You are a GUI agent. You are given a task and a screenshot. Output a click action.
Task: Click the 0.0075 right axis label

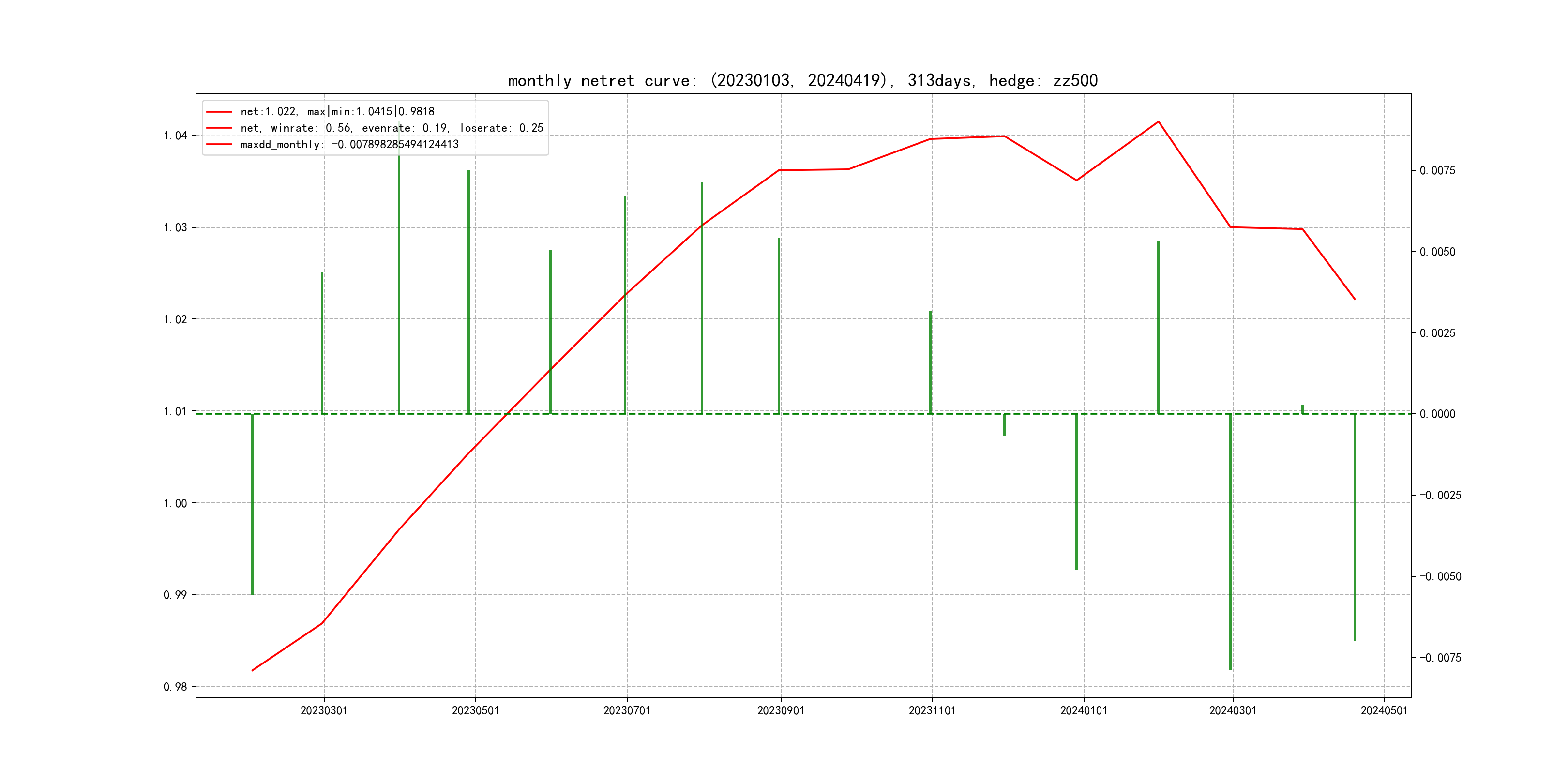pyautogui.click(x=1437, y=170)
